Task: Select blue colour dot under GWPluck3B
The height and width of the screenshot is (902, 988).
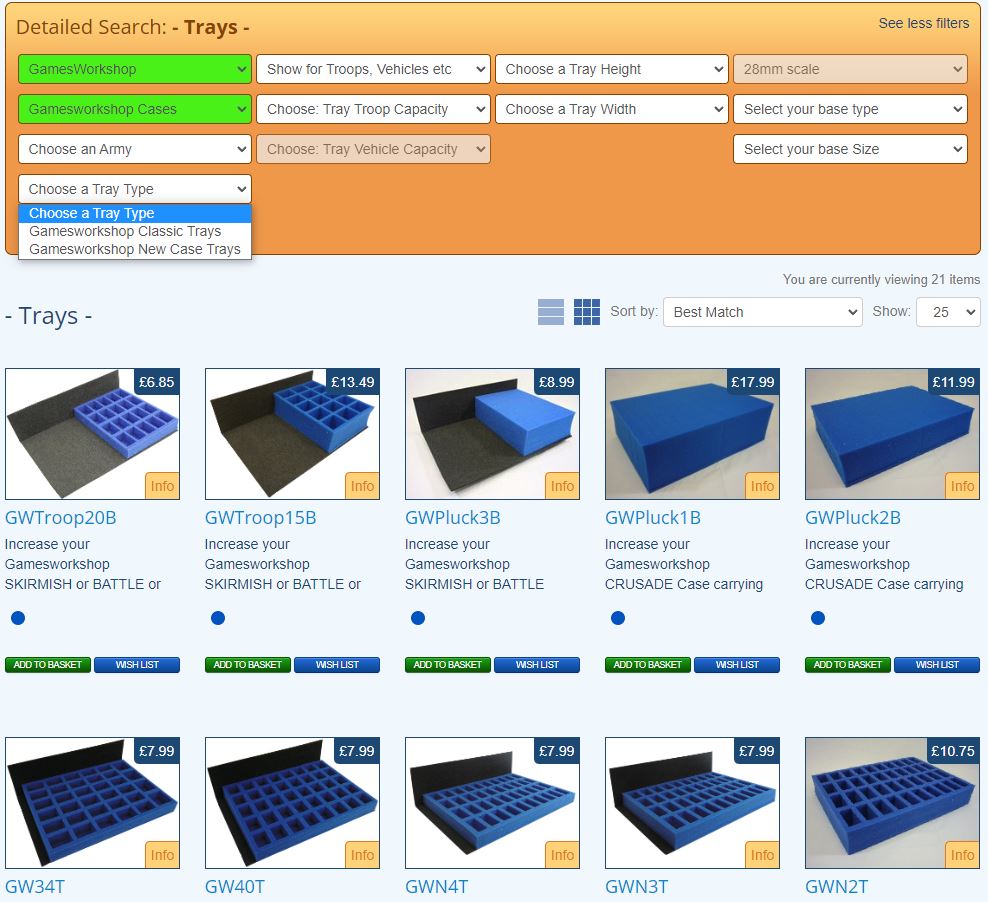Action: [418, 618]
